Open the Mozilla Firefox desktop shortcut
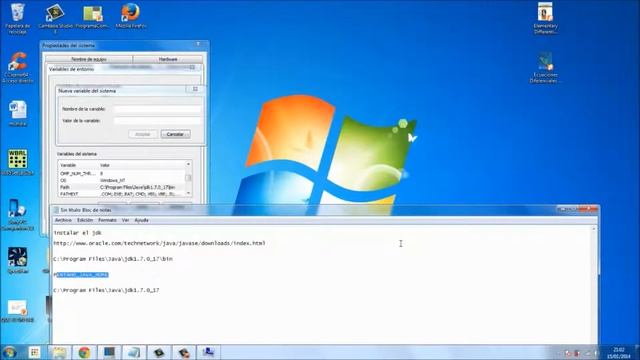The width and height of the screenshot is (640, 360). [x=131, y=16]
